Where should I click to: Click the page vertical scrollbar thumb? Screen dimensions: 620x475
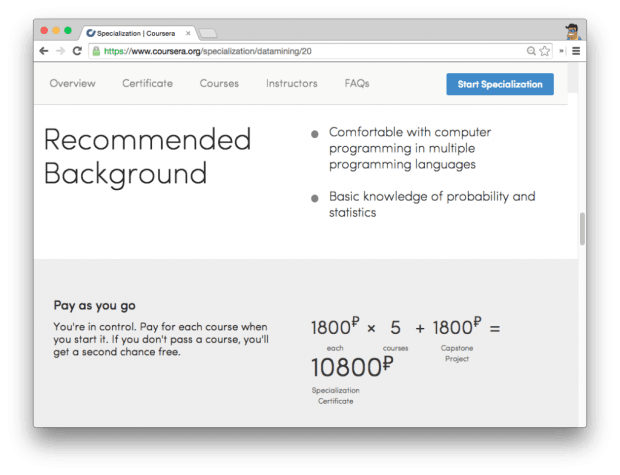(x=582, y=228)
